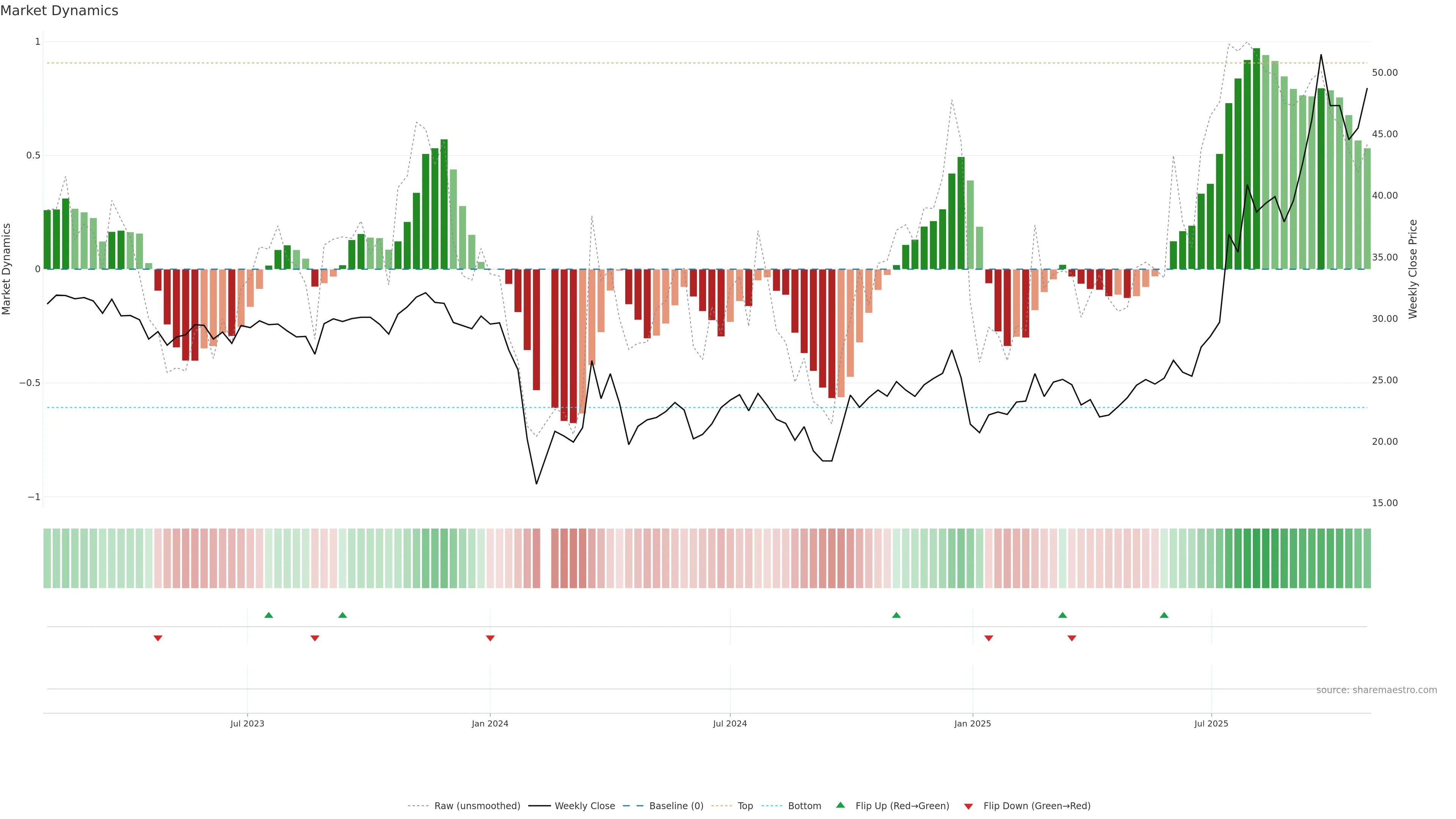
Task: Click the leftmost green Flip Up triangle marker
Action: [268, 615]
